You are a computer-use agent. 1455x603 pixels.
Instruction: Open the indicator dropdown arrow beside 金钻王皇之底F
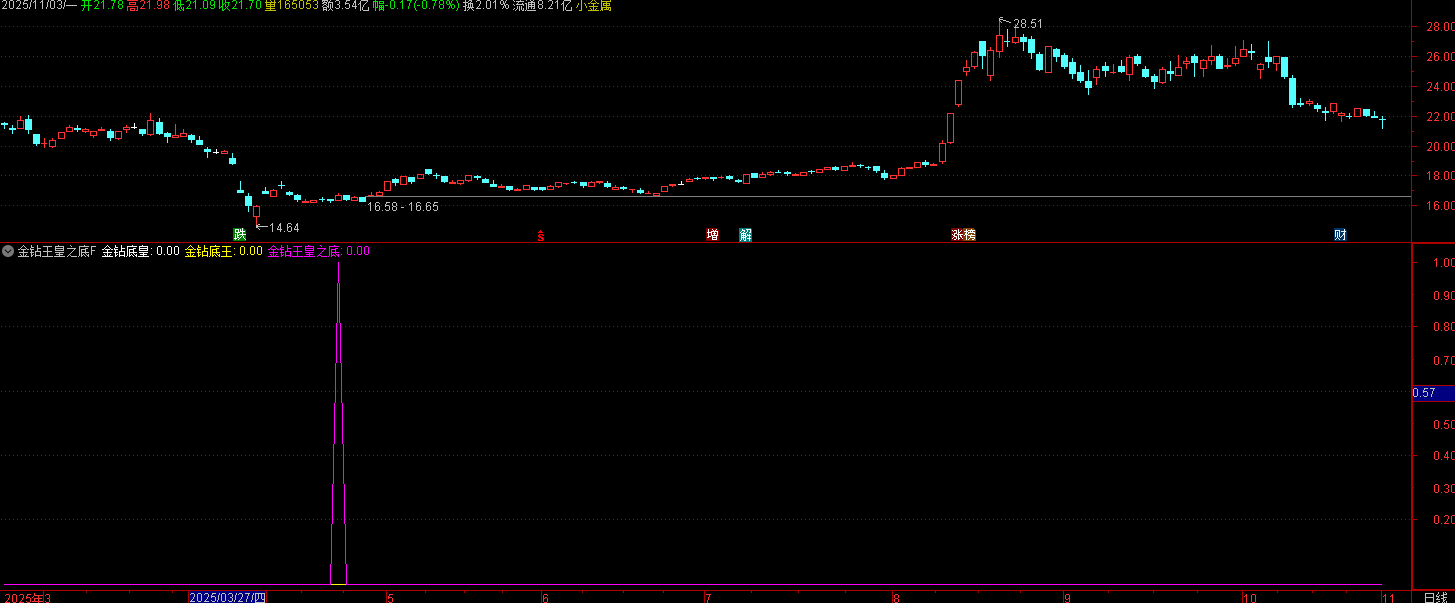(8, 252)
